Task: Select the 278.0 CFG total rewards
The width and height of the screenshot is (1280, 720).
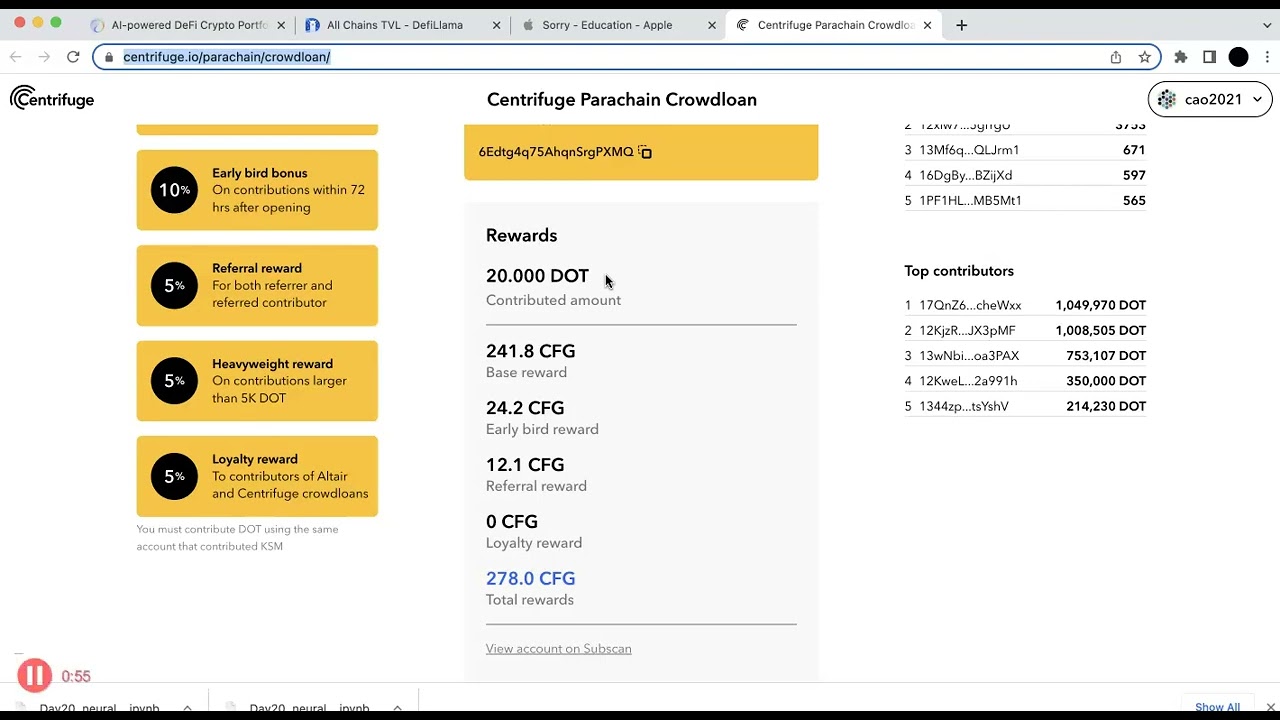Action: click(x=530, y=579)
